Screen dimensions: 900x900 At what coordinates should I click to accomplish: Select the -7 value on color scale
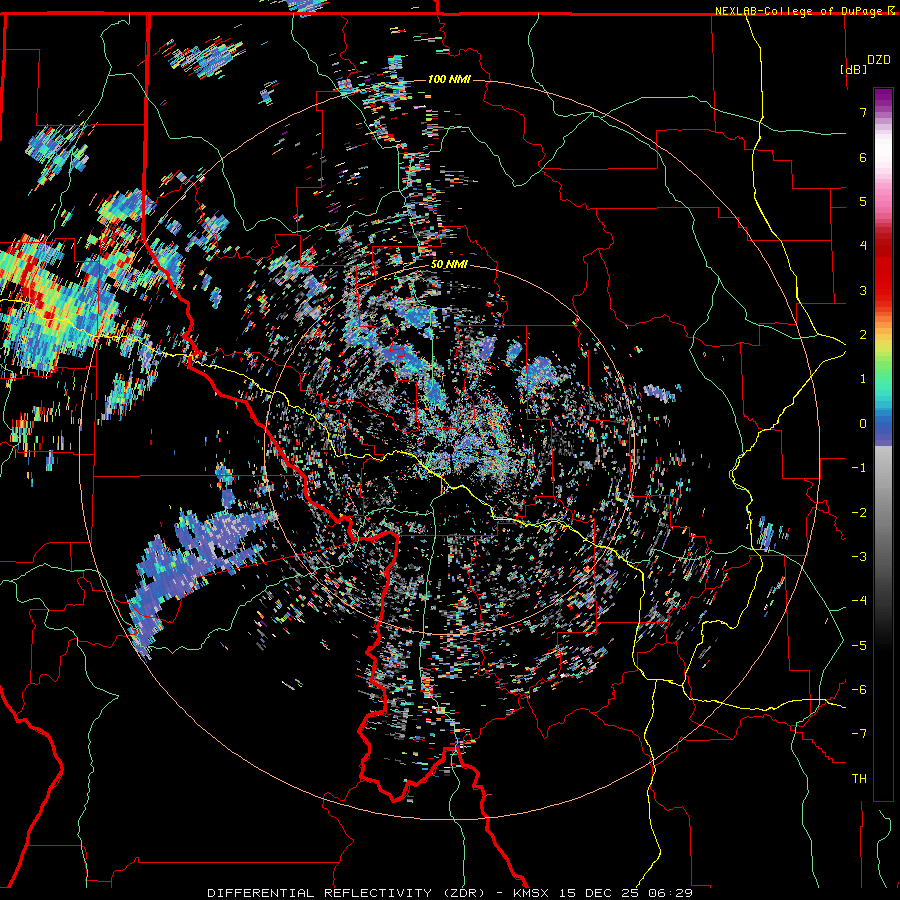tap(859, 734)
